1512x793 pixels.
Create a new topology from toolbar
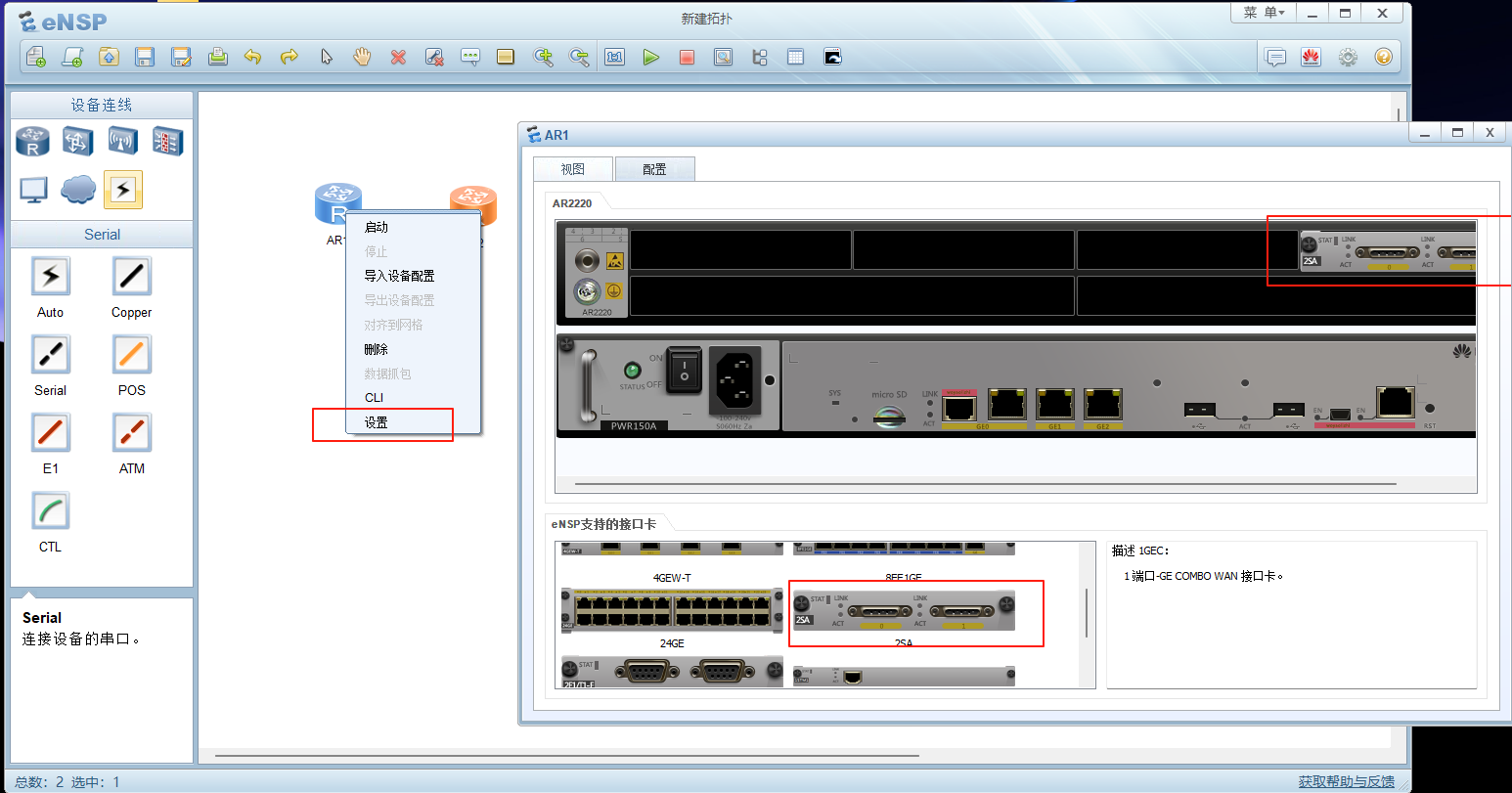tap(36, 57)
